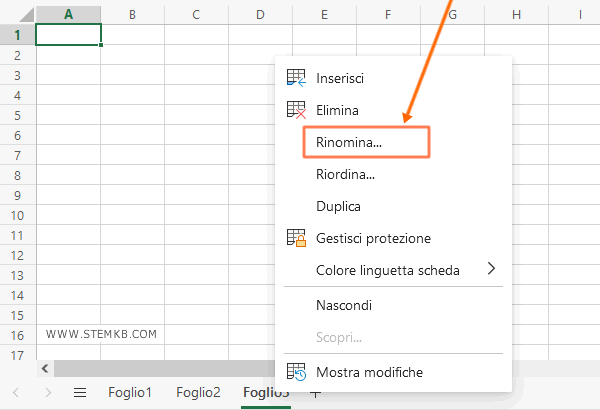Select column E header
Image resolution: width=600 pixels, height=410 pixels.
(x=324, y=15)
